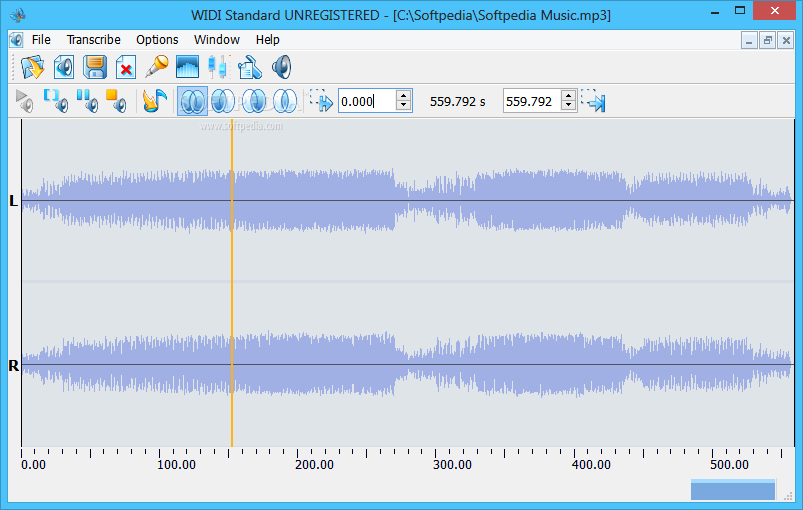
Task: Click the left channel L waveform
Action: [407, 200]
